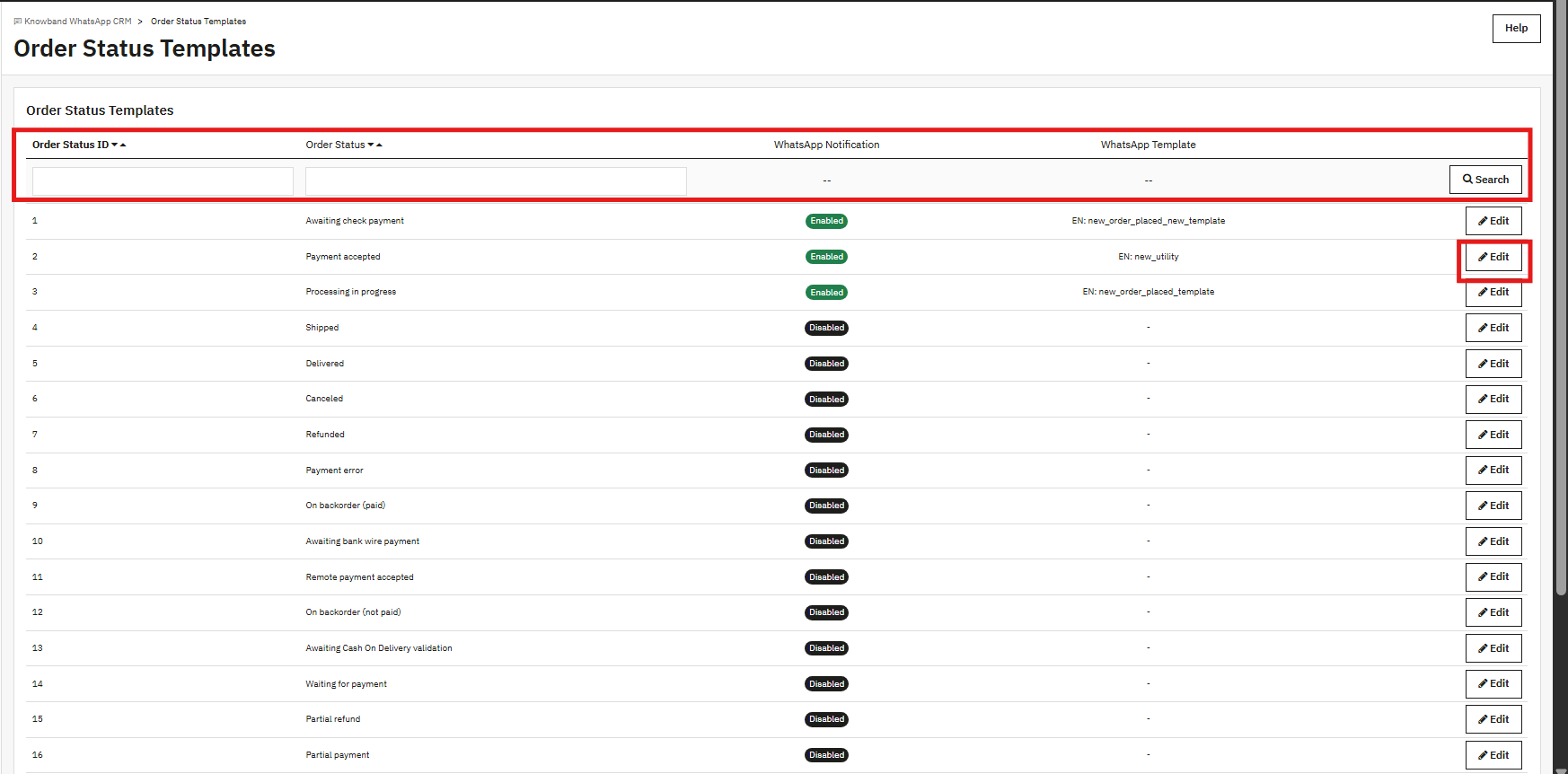
Task: Click the Order Status Templates breadcrumb text
Action: point(198,22)
